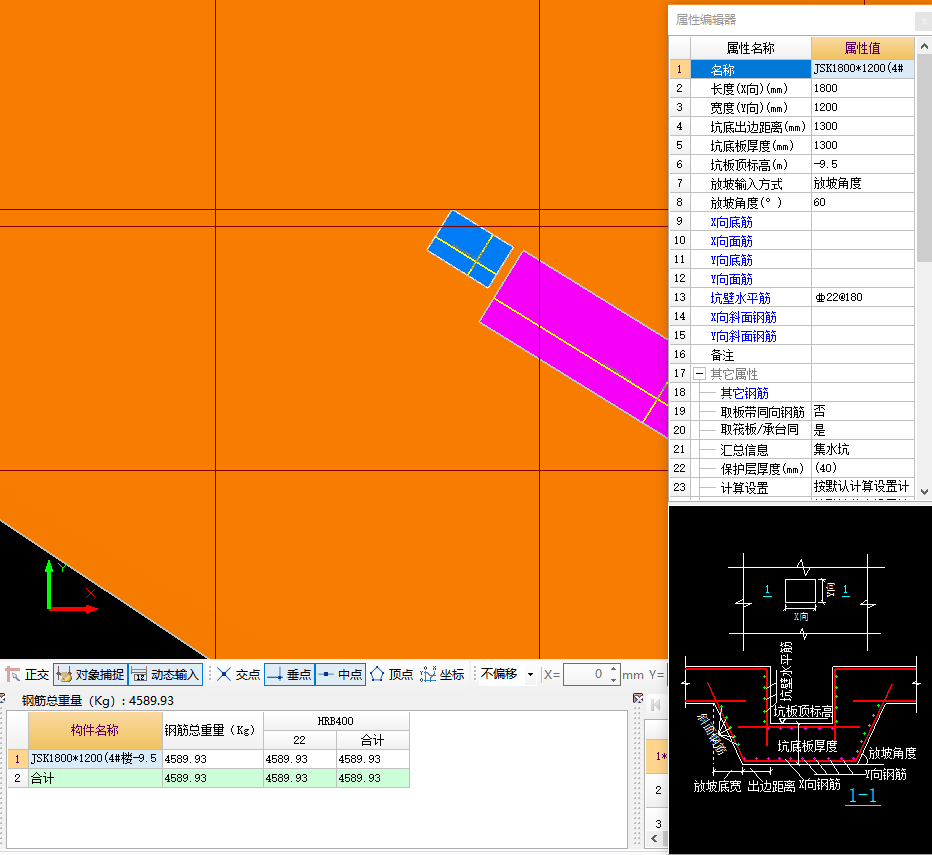Viewport: 932px width, 855px height.
Task: Click 取筏板/承台同 value 是
Action: (x=862, y=430)
